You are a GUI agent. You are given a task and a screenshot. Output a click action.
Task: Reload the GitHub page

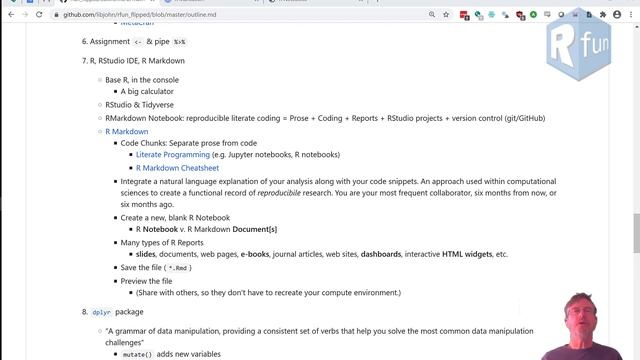39,15
